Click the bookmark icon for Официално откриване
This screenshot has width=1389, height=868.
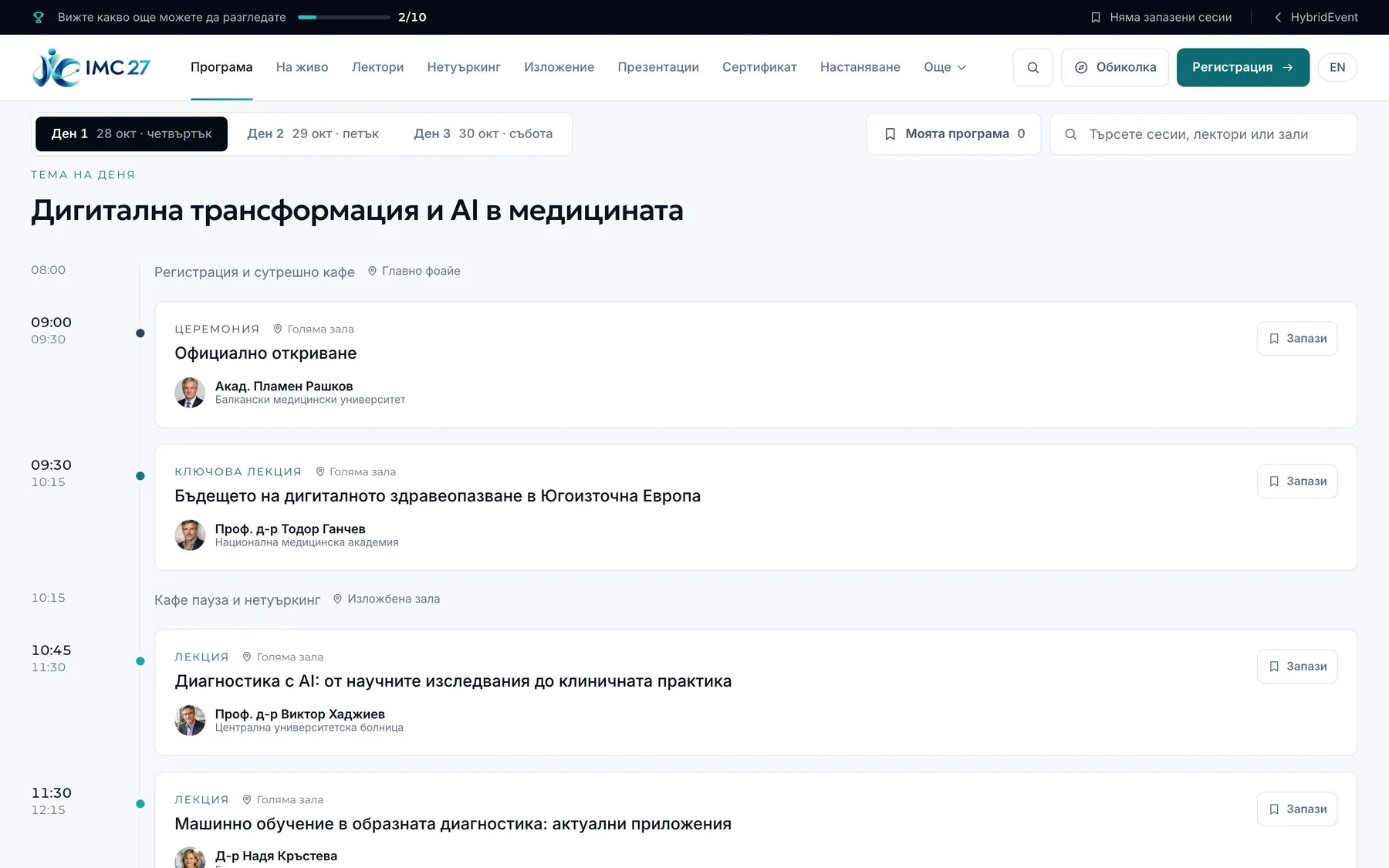click(x=1274, y=339)
